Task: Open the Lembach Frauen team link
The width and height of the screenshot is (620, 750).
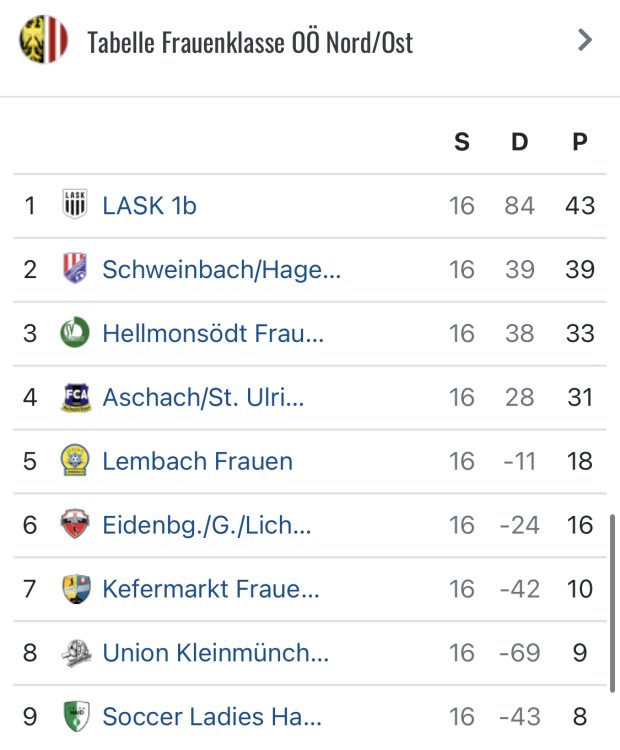Action: pos(198,461)
